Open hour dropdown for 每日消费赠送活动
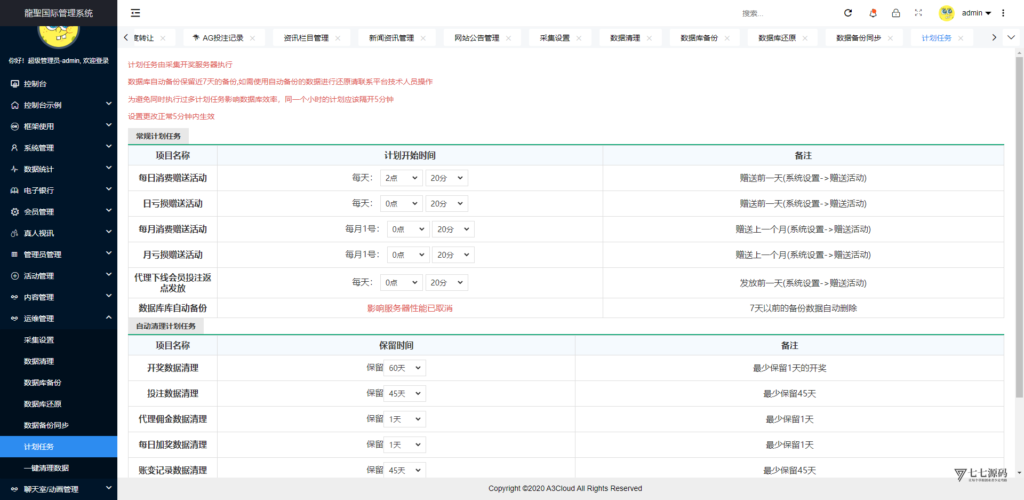1024x500 pixels. (403, 178)
